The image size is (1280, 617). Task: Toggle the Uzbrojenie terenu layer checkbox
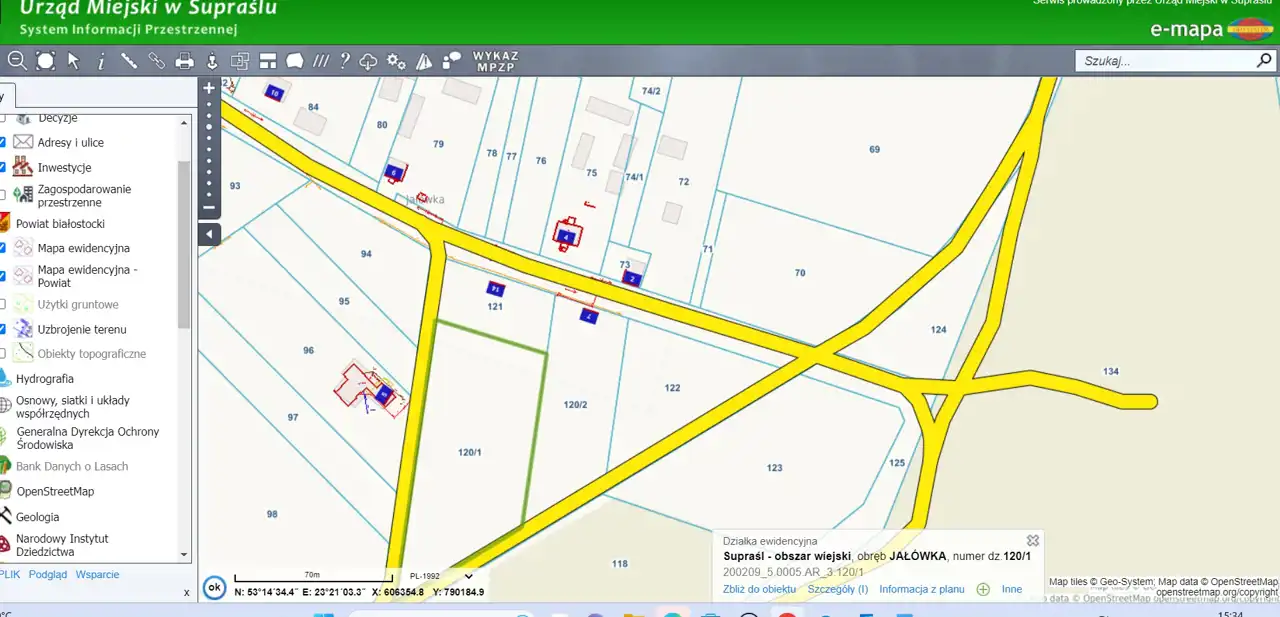coord(3,329)
